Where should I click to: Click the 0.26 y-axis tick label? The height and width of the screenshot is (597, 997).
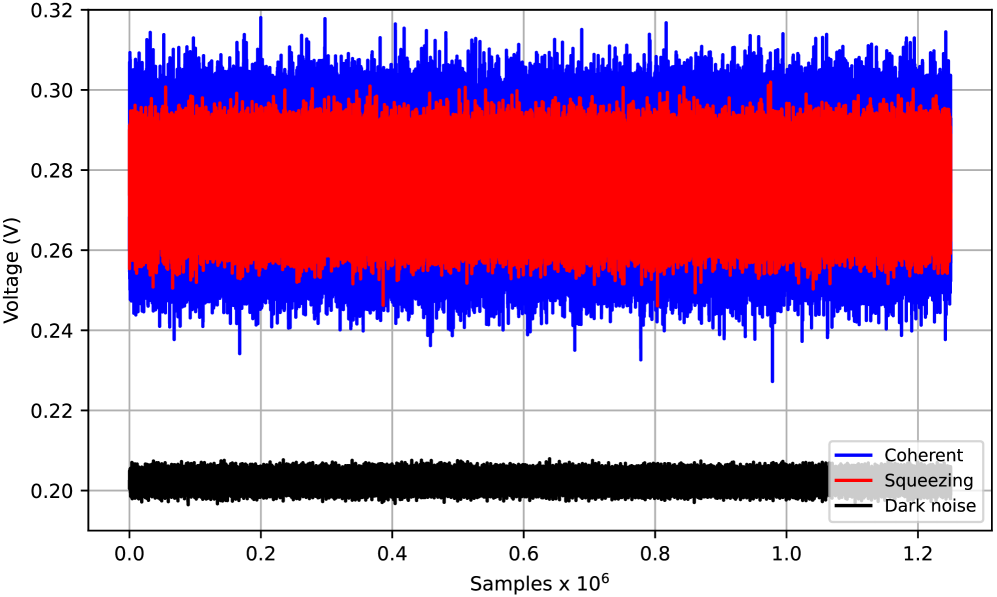point(52,250)
